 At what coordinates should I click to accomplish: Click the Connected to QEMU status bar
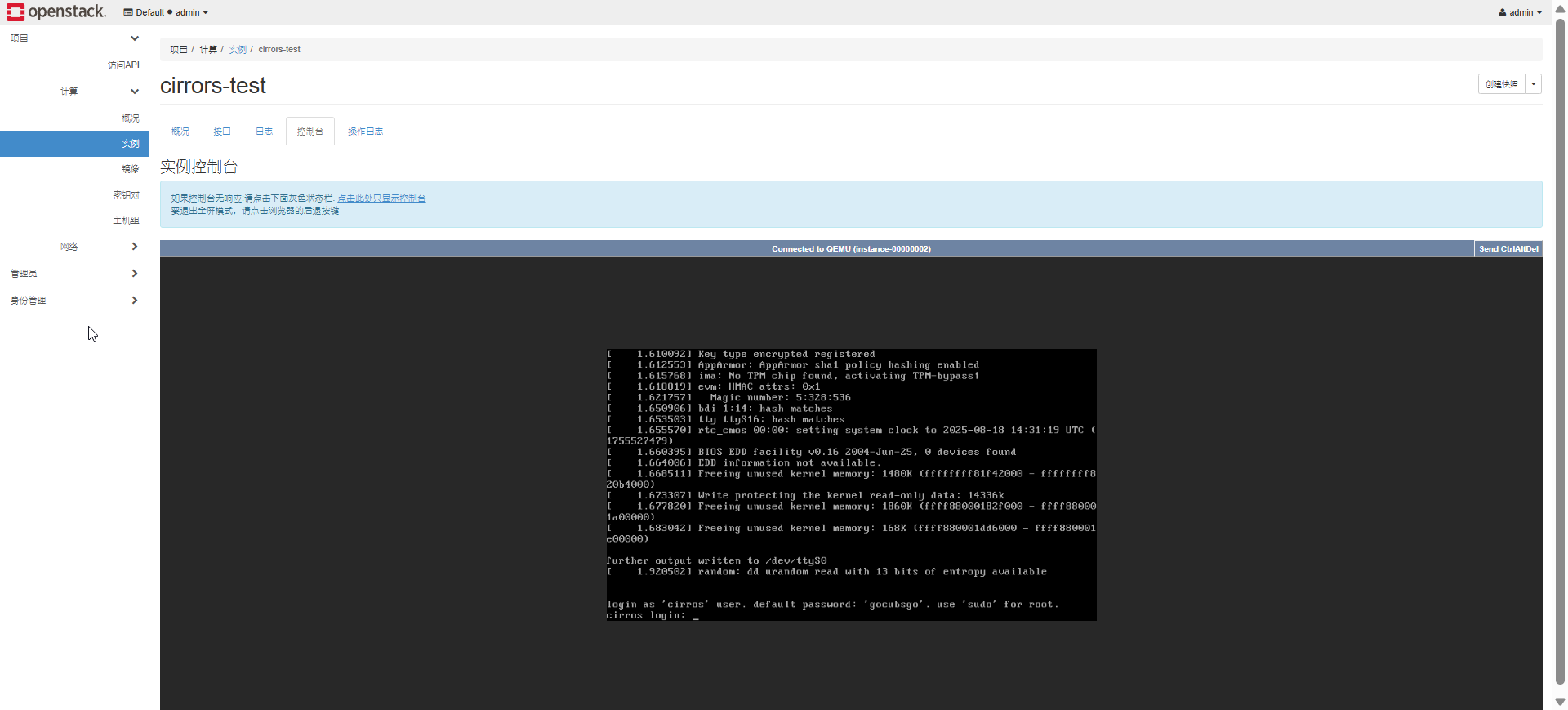tap(817, 248)
